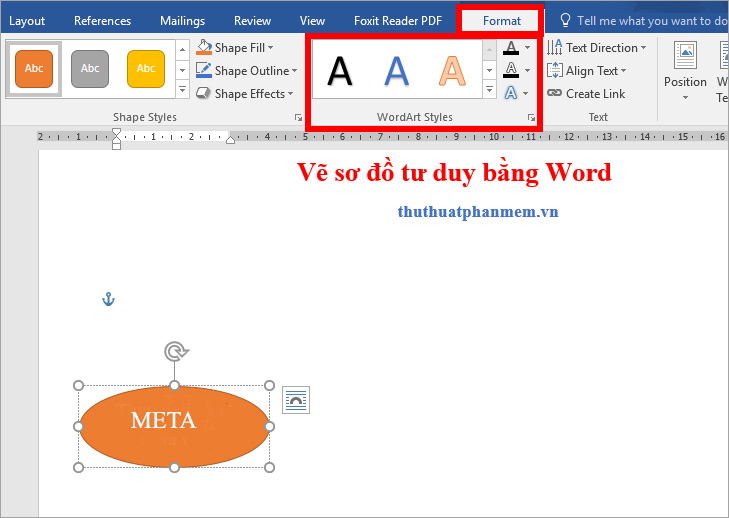Switch to the Review tab
This screenshot has height=518, width=729.
tap(252, 21)
